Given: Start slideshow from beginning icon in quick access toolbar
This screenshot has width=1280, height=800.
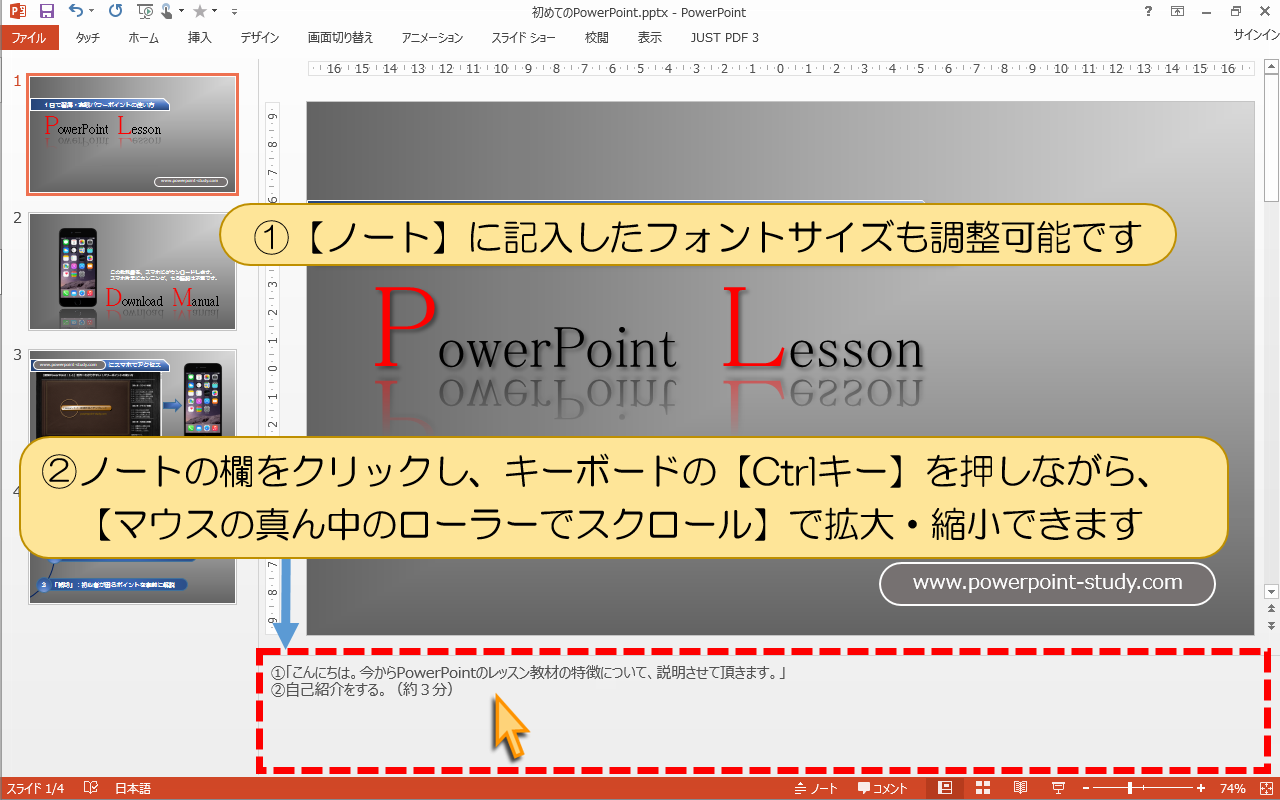Looking at the screenshot, I should [x=145, y=12].
